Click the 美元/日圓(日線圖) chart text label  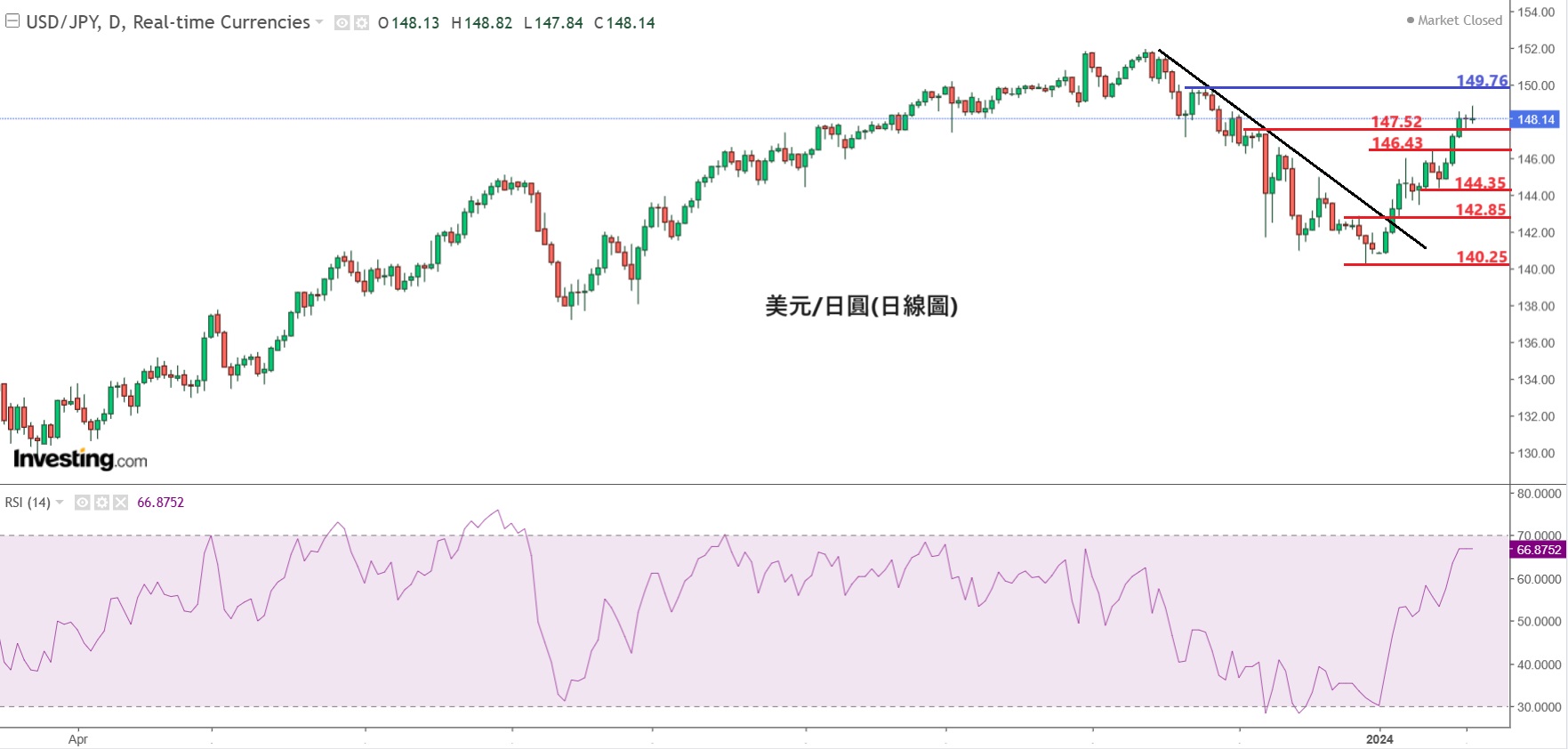[861, 306]
